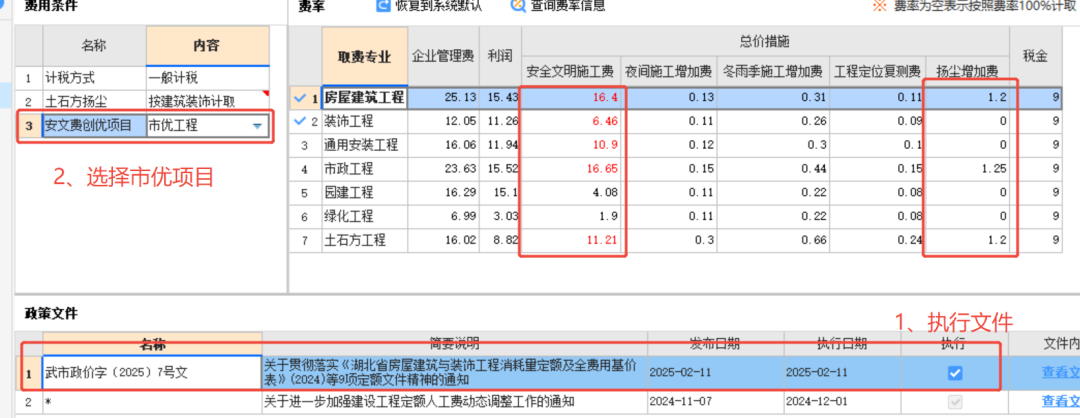Screen dimensions: 1080x418
Task: Toggle checkmark beside 装饰工程 row
Action: pos(299,121)
